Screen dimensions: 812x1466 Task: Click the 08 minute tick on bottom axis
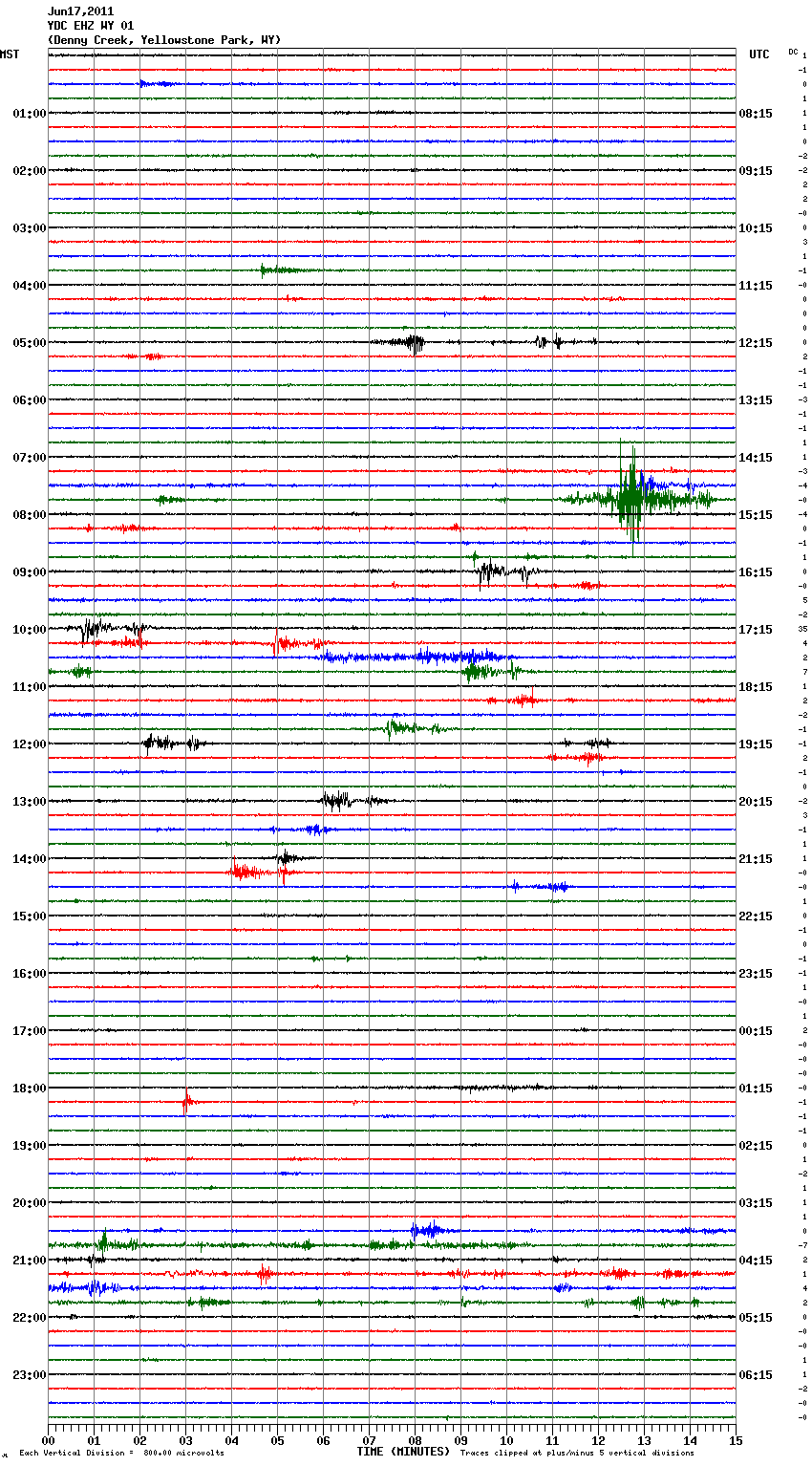point(415,1440)
